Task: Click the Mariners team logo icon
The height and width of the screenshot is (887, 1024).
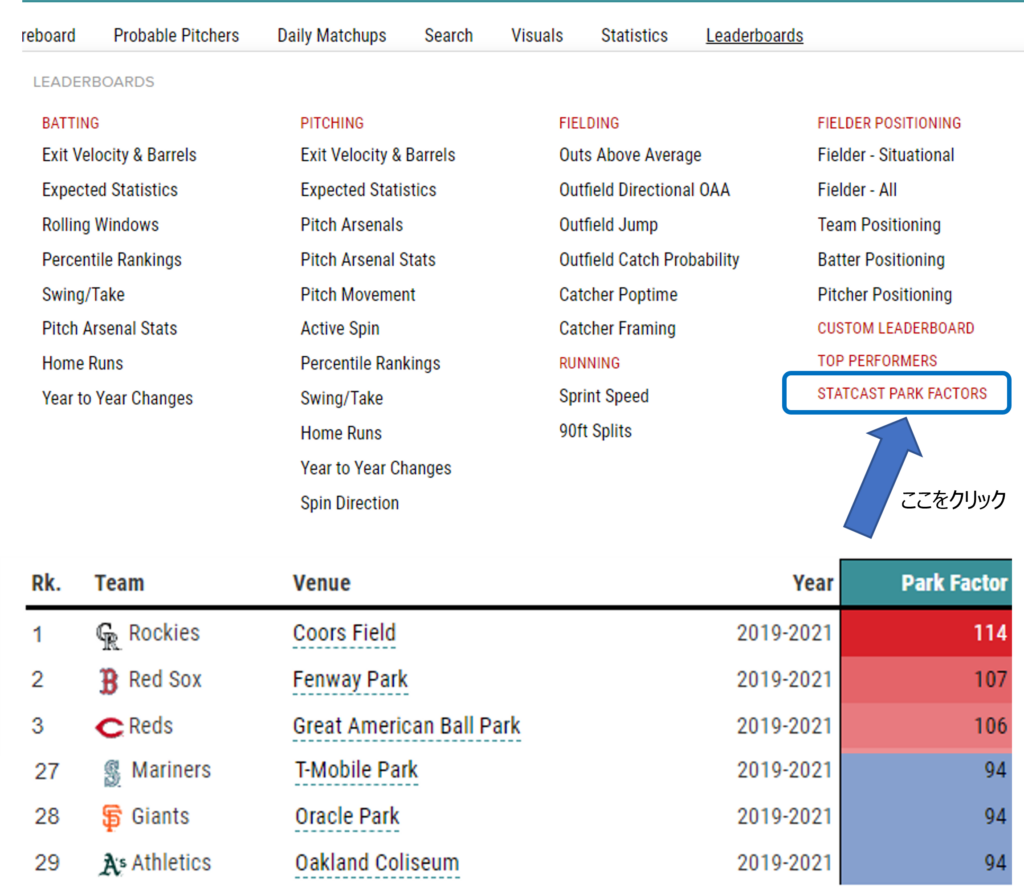Action: coord(112,773)
